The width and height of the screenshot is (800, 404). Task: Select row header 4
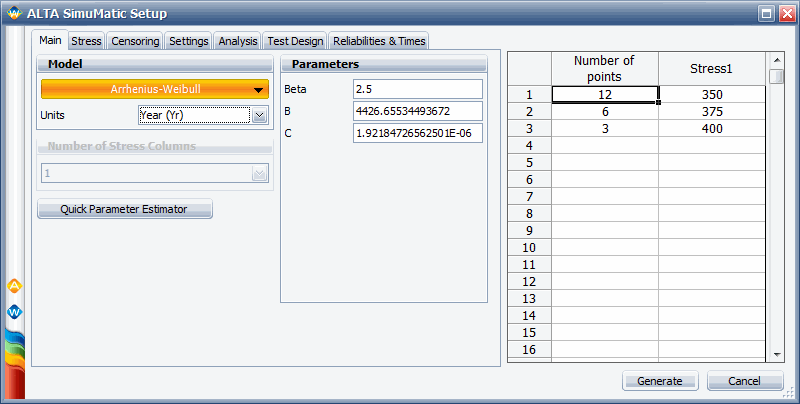pyautogui.click(x=530, y=145)
